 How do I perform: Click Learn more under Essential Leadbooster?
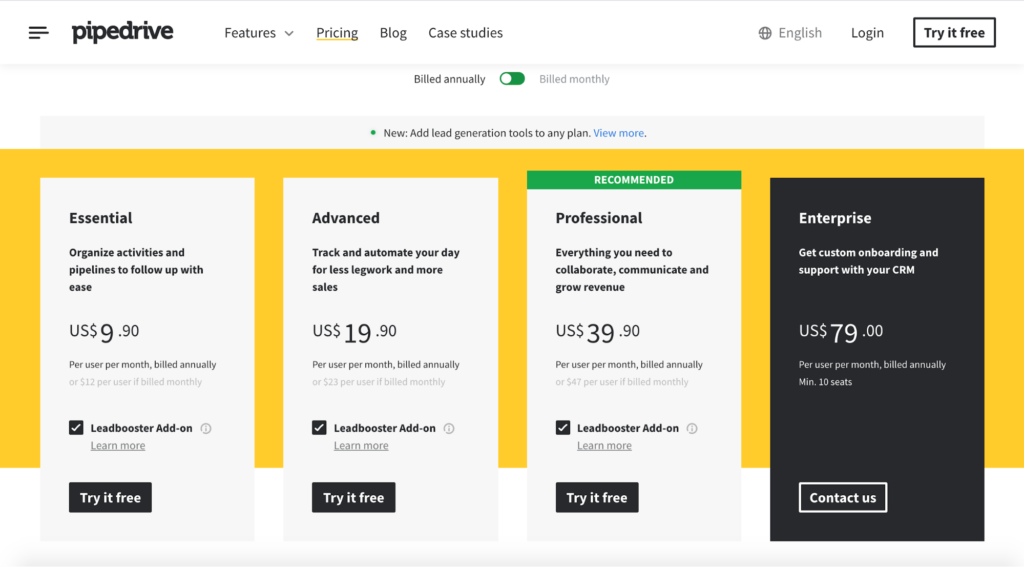pos(118,446)
